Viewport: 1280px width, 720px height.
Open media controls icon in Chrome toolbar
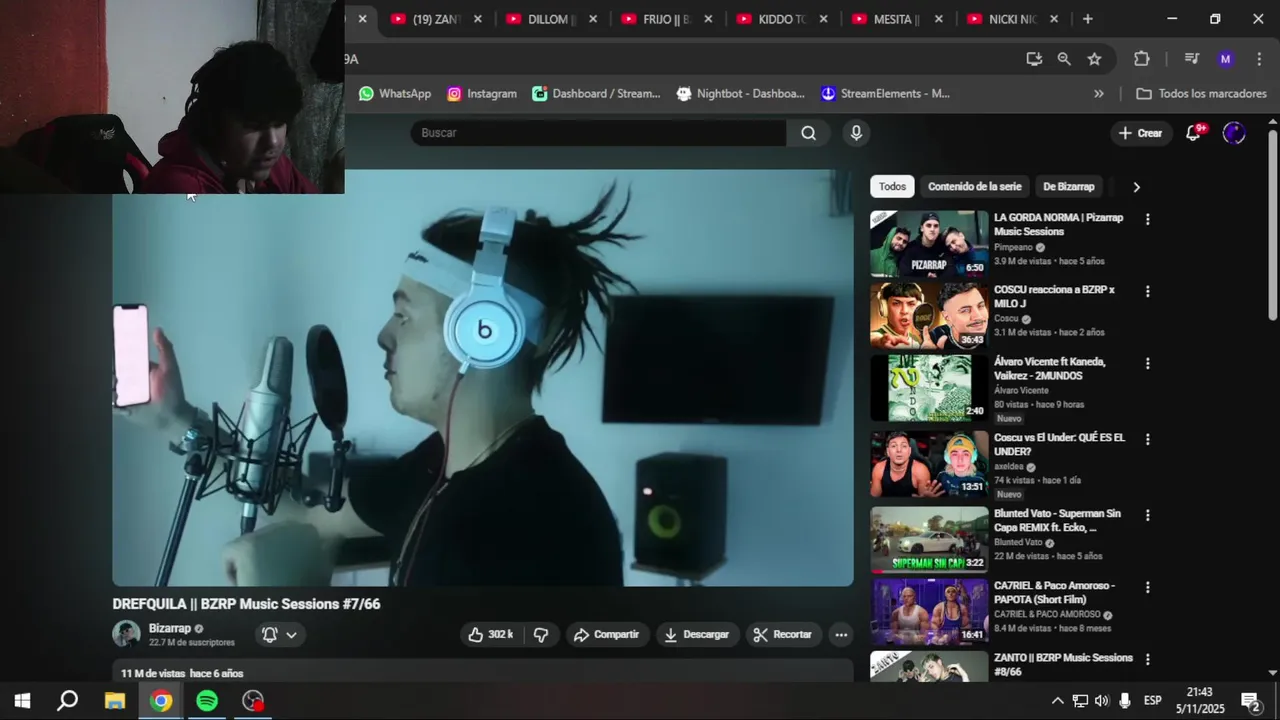coord(1191,59)
